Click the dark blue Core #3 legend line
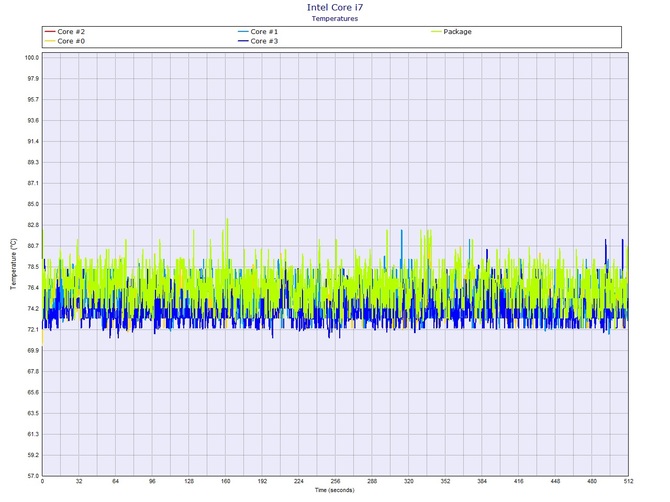Screen dimensions: 670x502 tap(243, 41)
